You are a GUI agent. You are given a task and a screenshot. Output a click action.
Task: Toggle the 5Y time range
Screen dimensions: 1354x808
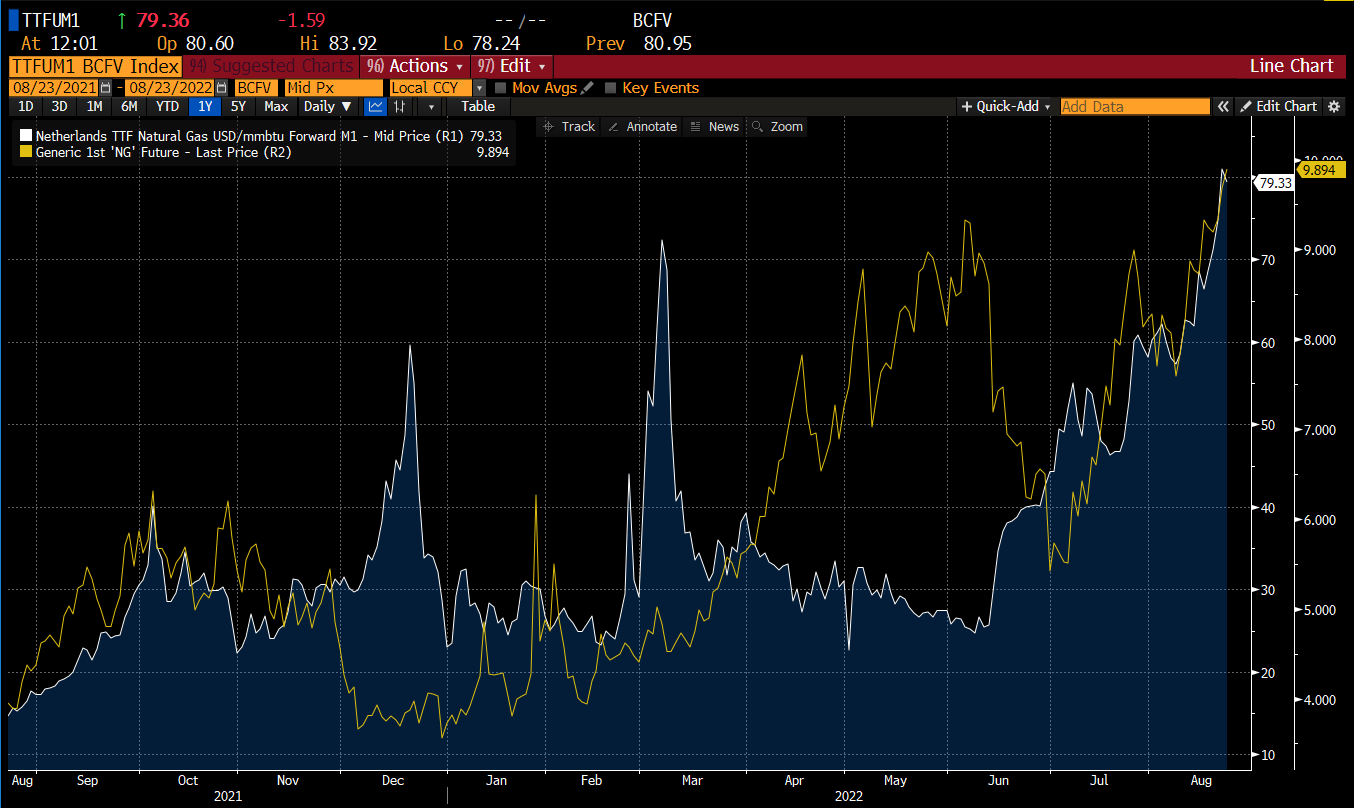pyautogui.click(x=238, y=106)
